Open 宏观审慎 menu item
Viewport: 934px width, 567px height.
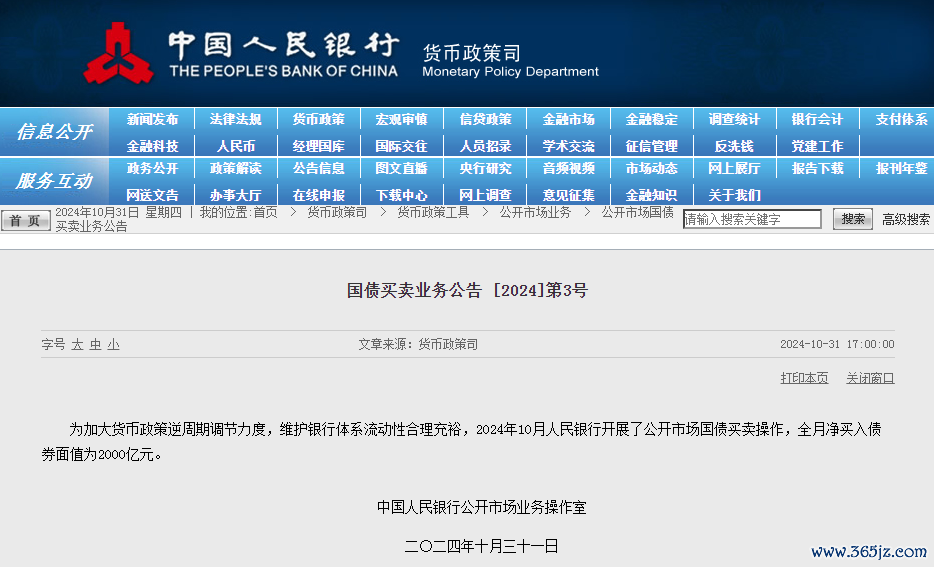coord(401,120)
